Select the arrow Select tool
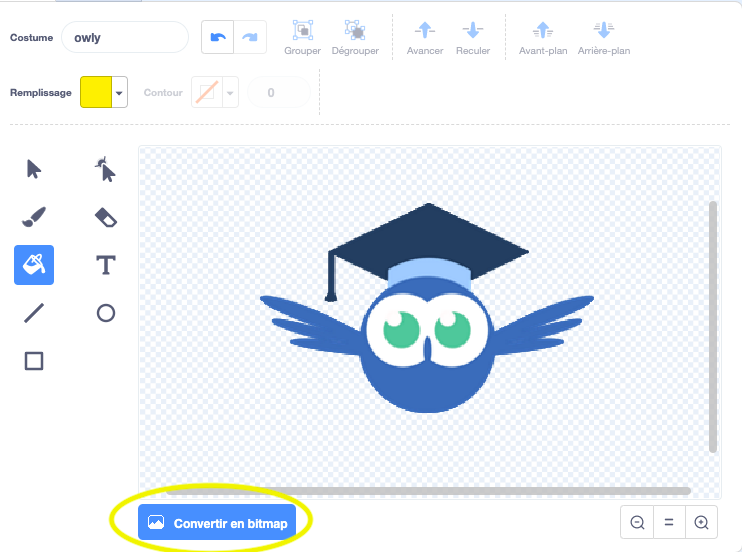742x552 pixels. coord(34,169)
